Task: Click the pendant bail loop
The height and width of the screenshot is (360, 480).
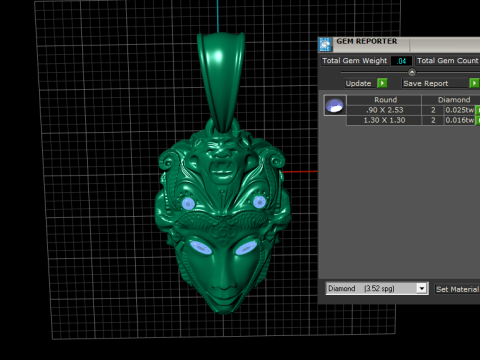Action: pos(221,82)
